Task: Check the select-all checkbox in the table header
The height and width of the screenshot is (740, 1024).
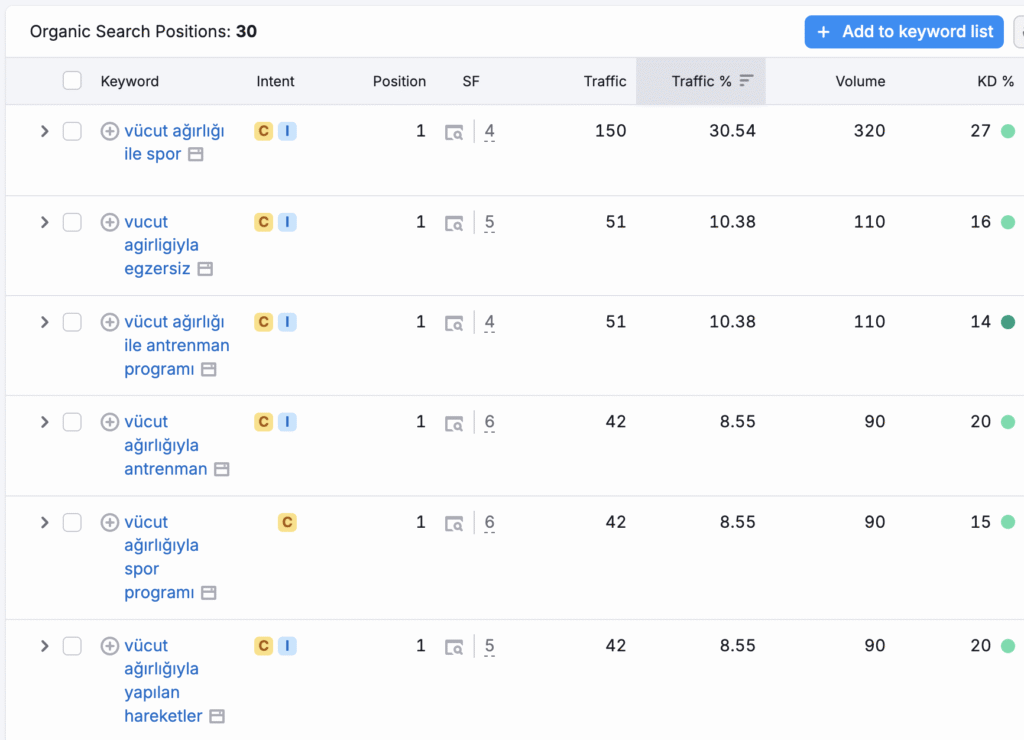Action: [x=72, y=80]
